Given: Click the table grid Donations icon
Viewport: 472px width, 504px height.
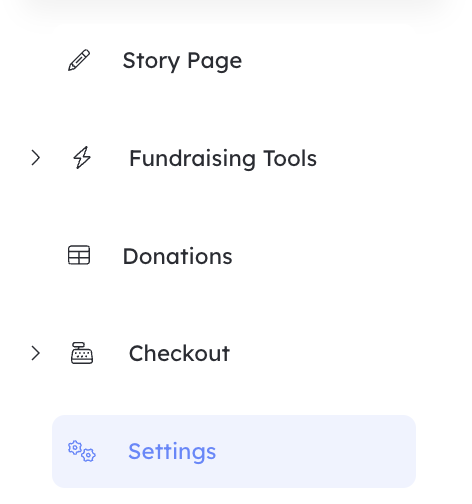Looking at the screenshot, I should tap(79, 255).
